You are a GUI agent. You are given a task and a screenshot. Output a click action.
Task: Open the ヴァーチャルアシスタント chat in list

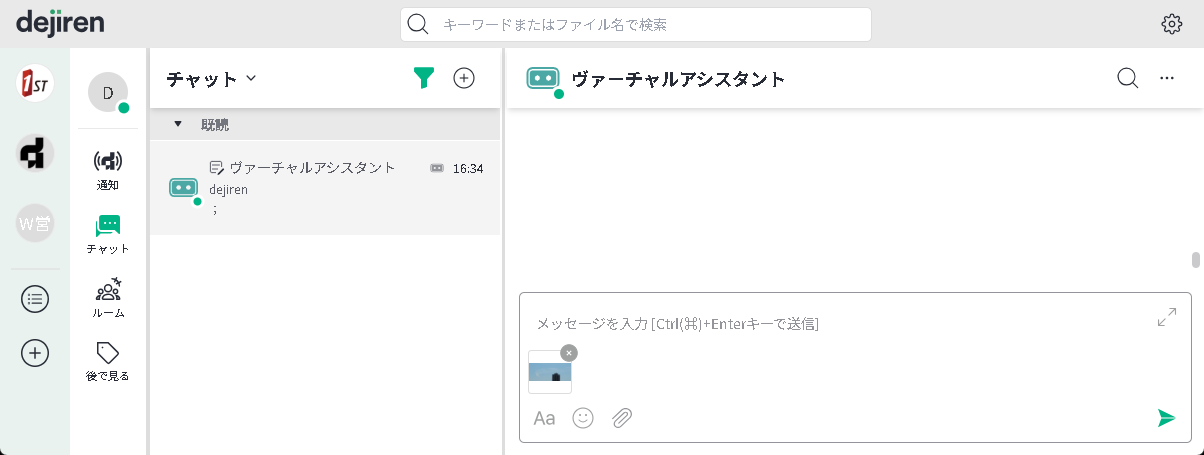[325, 187]
